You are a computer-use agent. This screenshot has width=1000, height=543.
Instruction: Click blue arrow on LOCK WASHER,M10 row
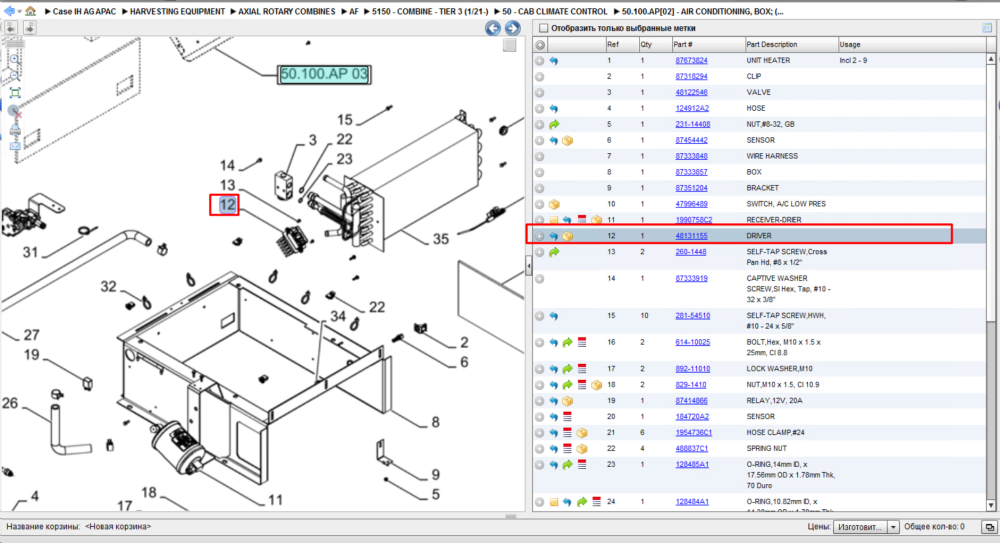click(554, 369)
